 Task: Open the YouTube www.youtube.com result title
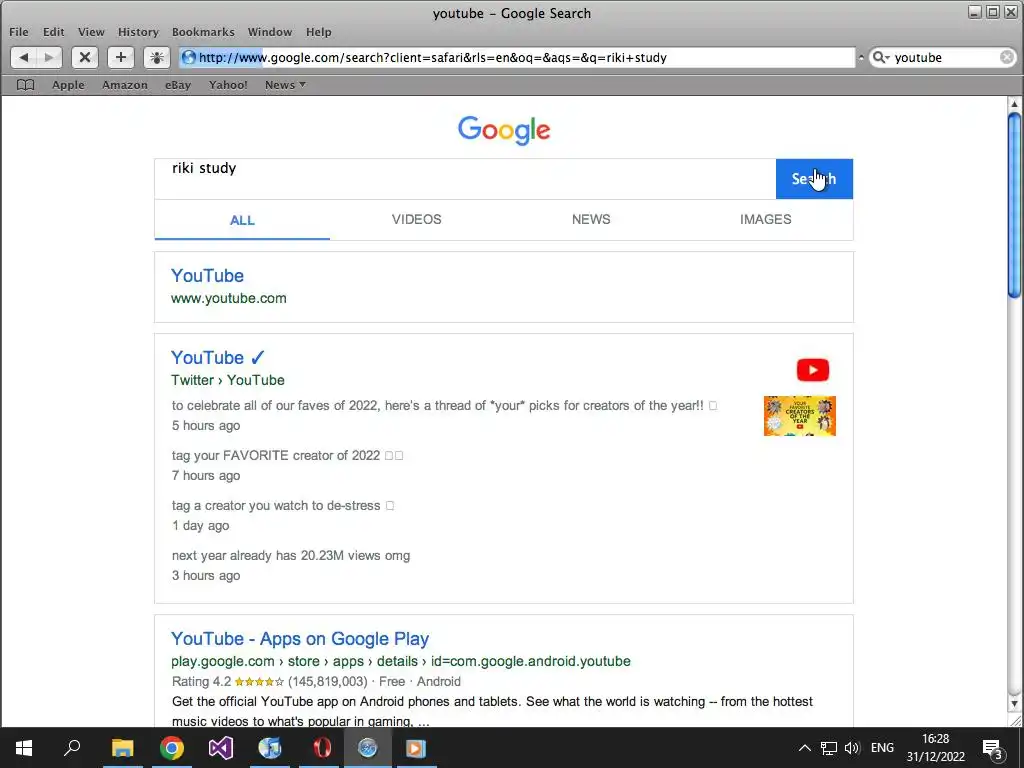[207, 276]
